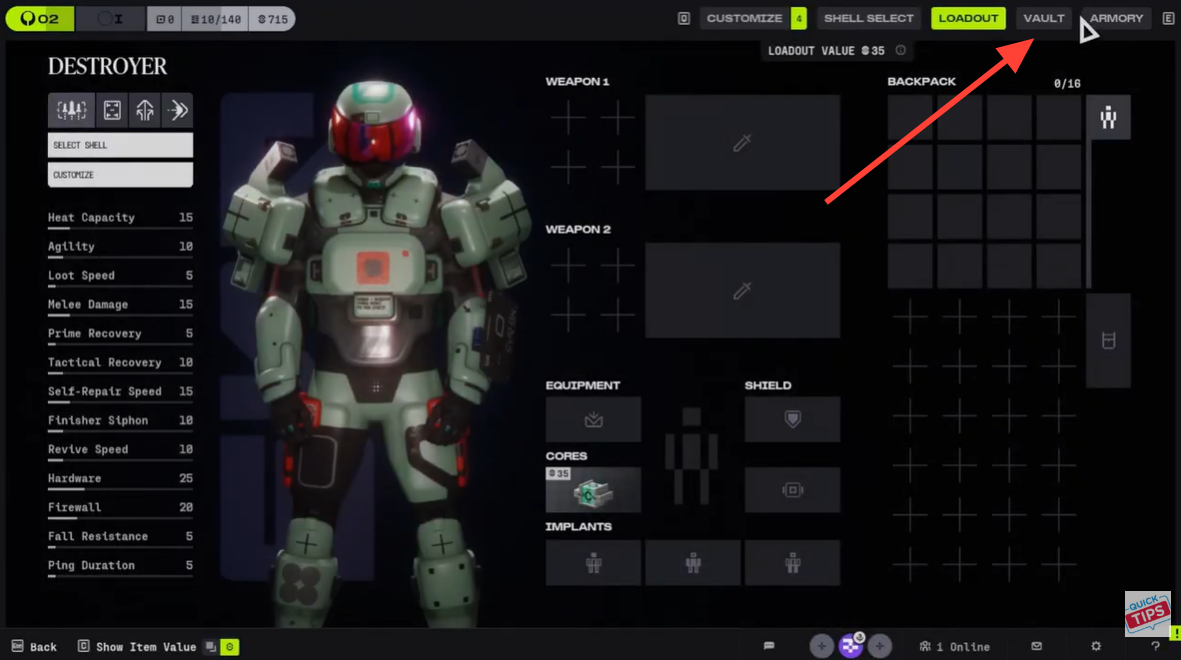The height and width of the screenshot is (660, 1181).
Task: Select the dash arrows shell ability icon
Action: tap(178, 111)
